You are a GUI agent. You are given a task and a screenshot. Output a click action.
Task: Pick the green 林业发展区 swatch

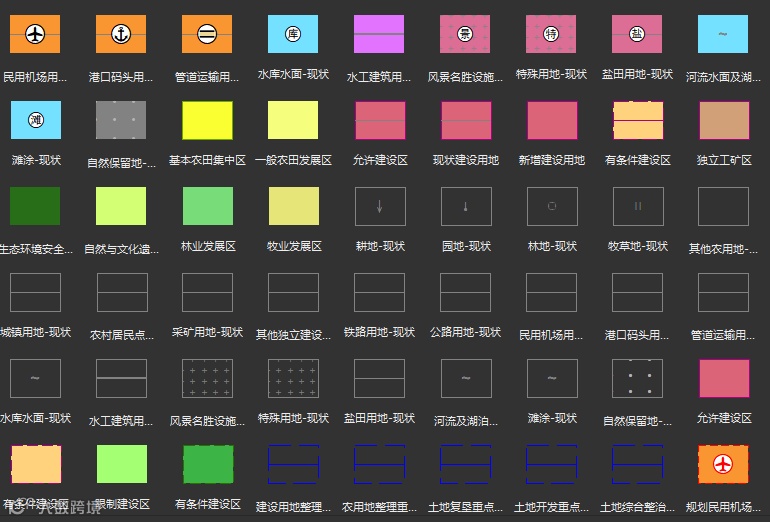click(208, 206)
